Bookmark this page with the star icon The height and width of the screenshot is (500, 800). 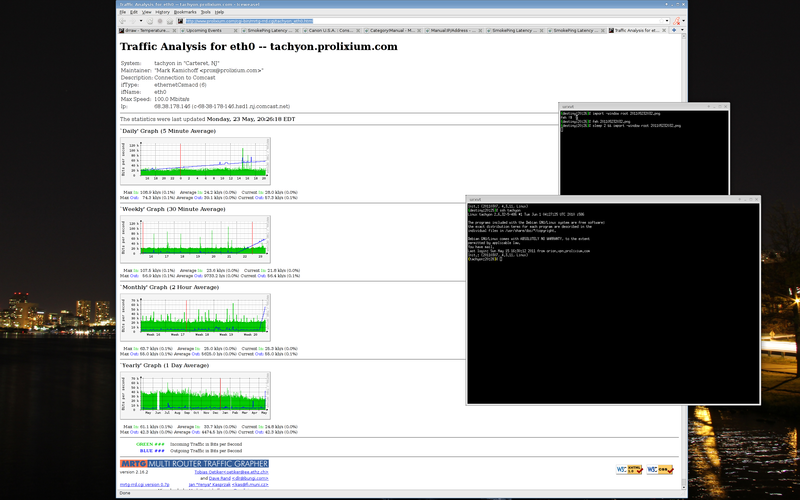(662, 21)
